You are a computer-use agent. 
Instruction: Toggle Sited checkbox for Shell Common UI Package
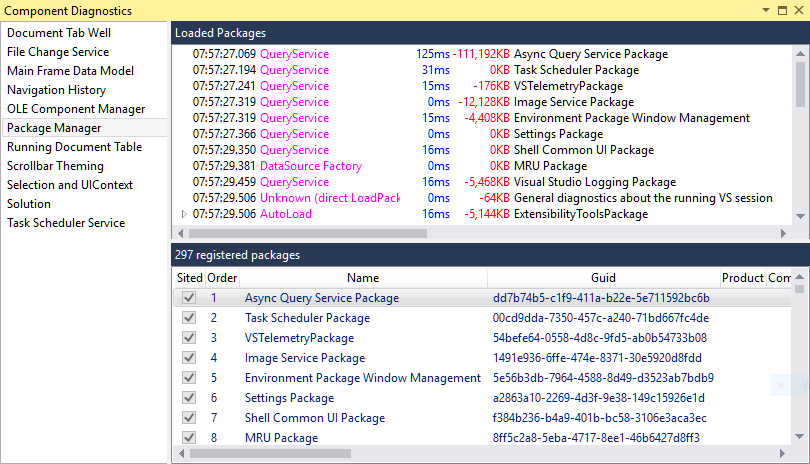tap(189, 417)
